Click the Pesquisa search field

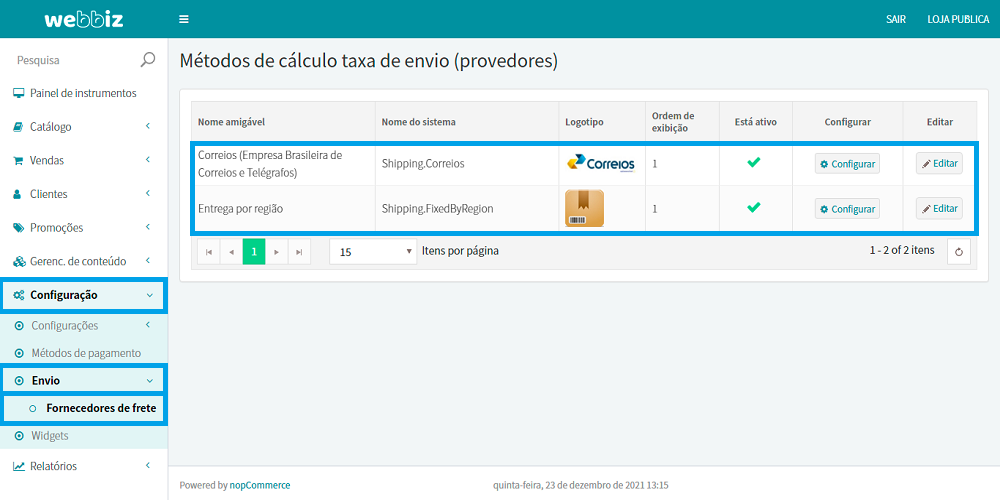[x=70, y=60]
